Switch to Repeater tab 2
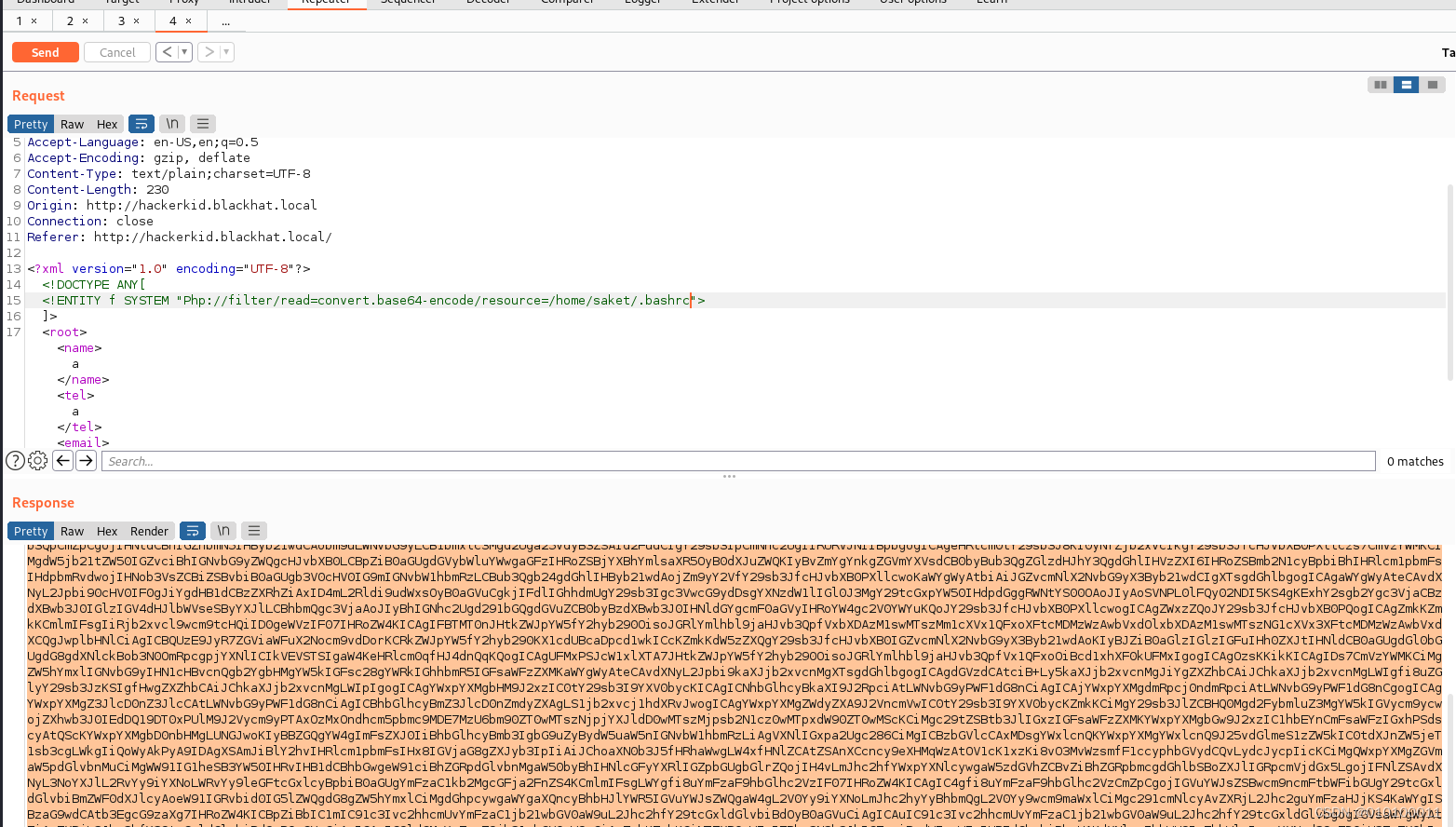1456x827 pixels. [x=70, y=20]
